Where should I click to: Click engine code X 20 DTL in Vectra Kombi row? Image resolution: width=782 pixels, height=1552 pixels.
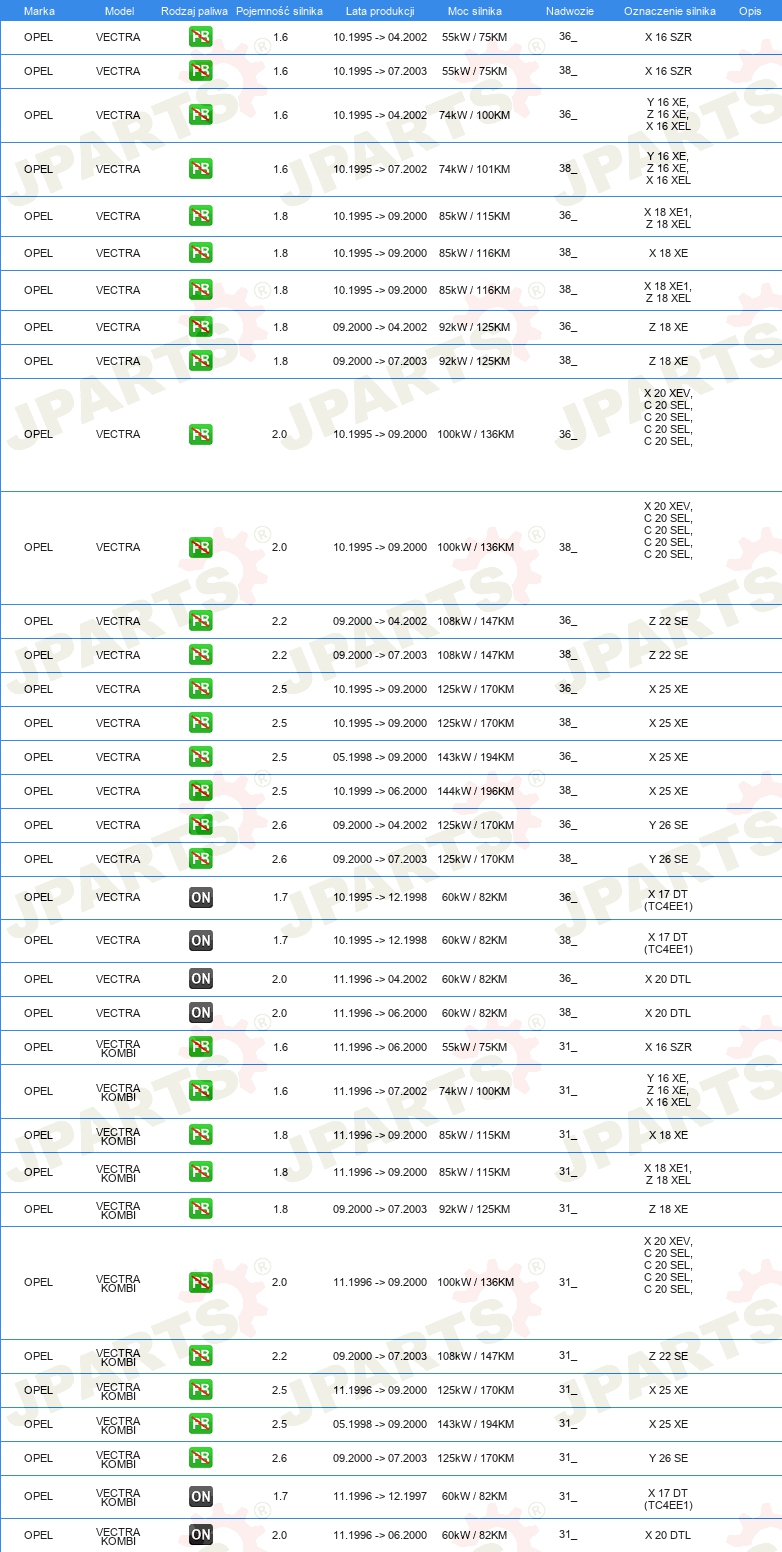(x=668, y=1536)
